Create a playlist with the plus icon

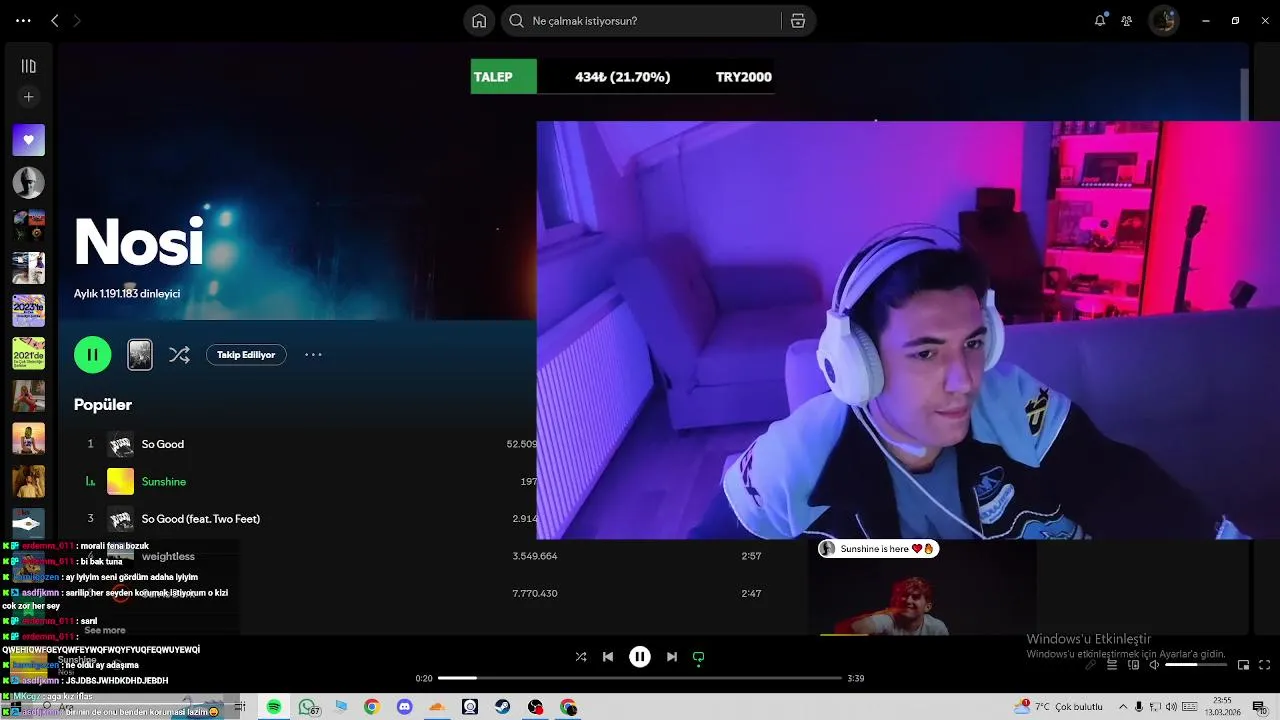pyautogui.click(x=28, y=97)
